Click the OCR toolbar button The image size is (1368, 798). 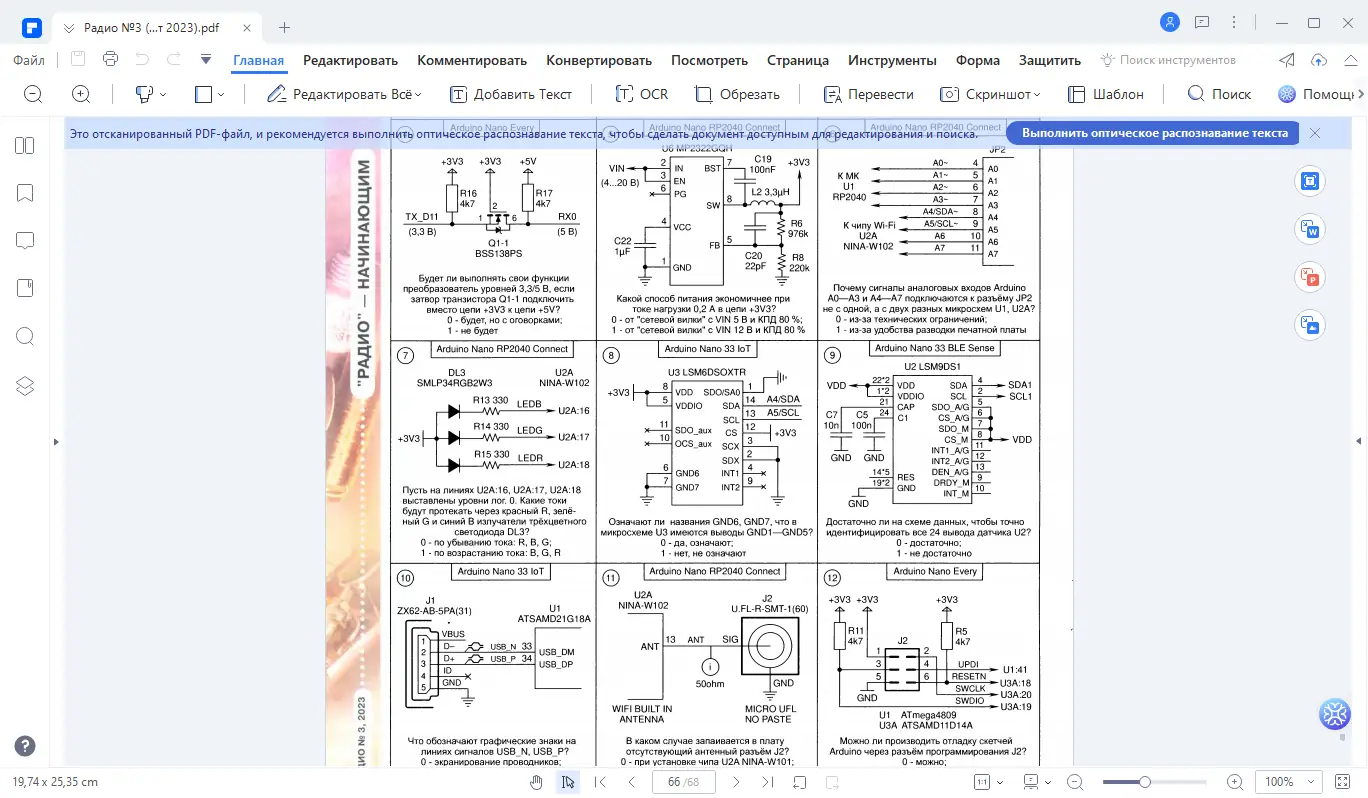641,94
